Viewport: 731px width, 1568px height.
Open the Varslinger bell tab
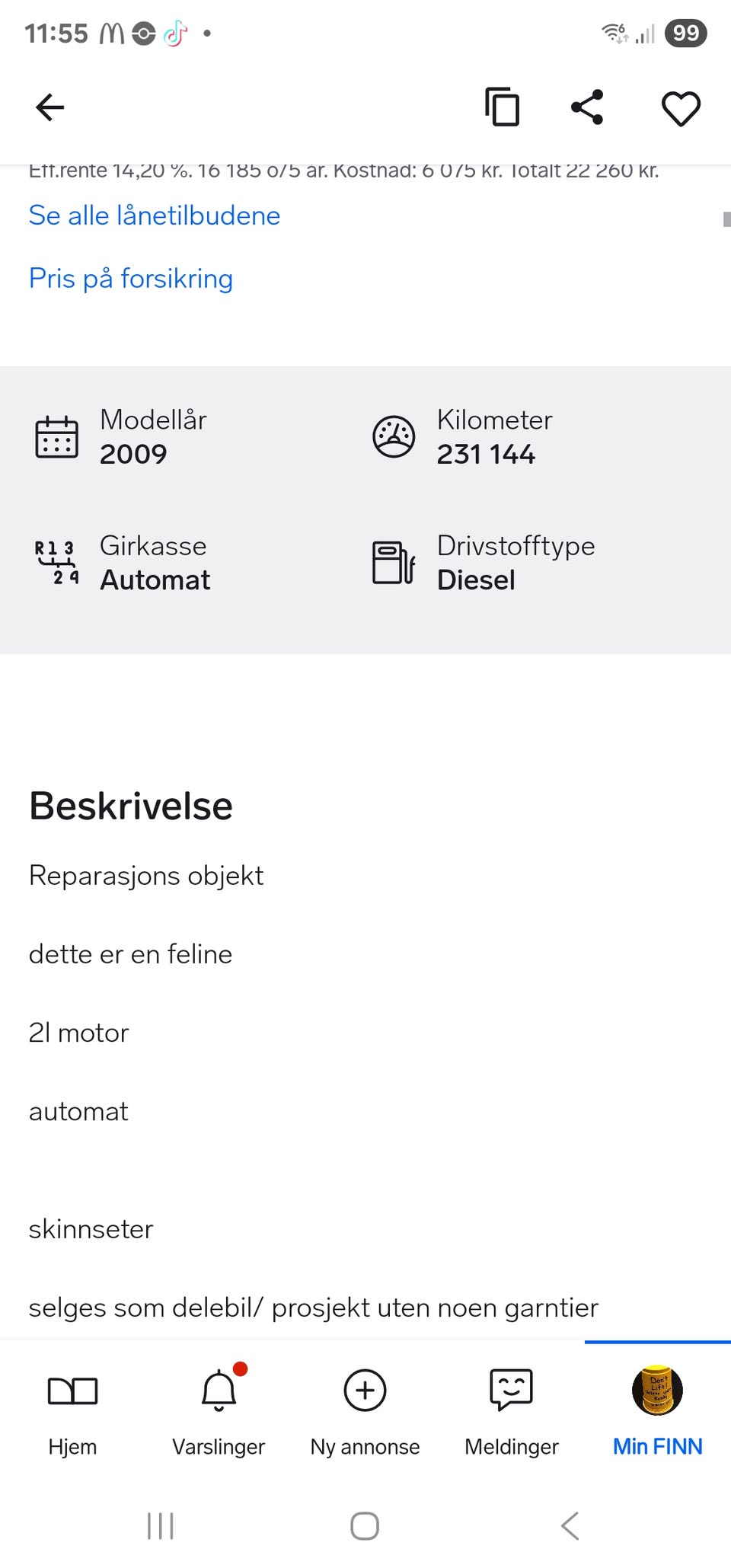(x=219, y=1410)
